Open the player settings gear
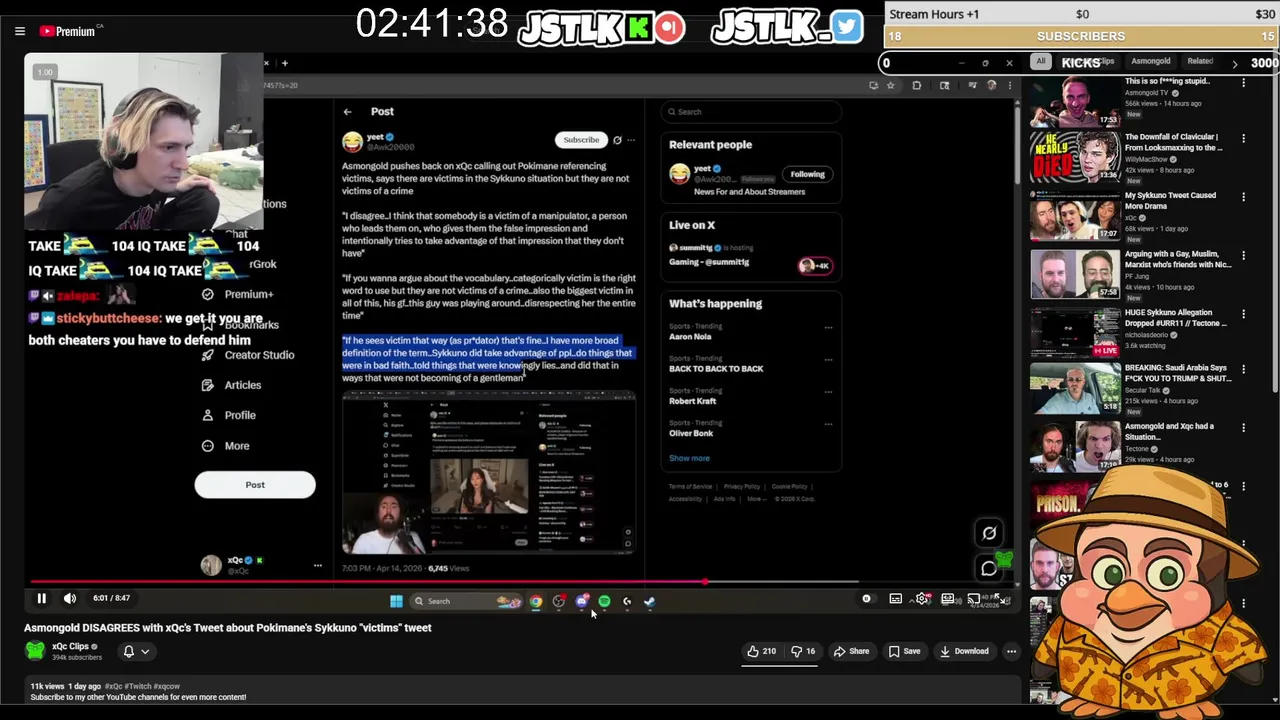Viewport: 1280px width, 720px height. [922, 598]
